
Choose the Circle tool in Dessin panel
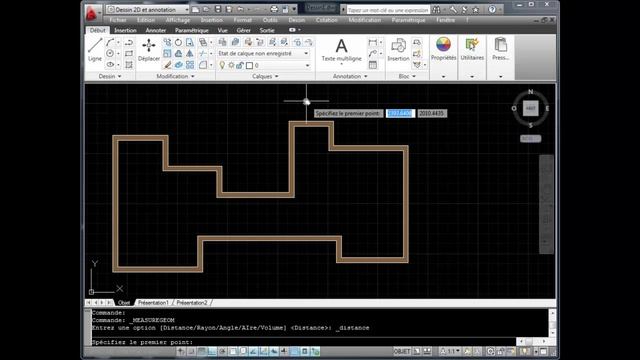coord(110,53)
